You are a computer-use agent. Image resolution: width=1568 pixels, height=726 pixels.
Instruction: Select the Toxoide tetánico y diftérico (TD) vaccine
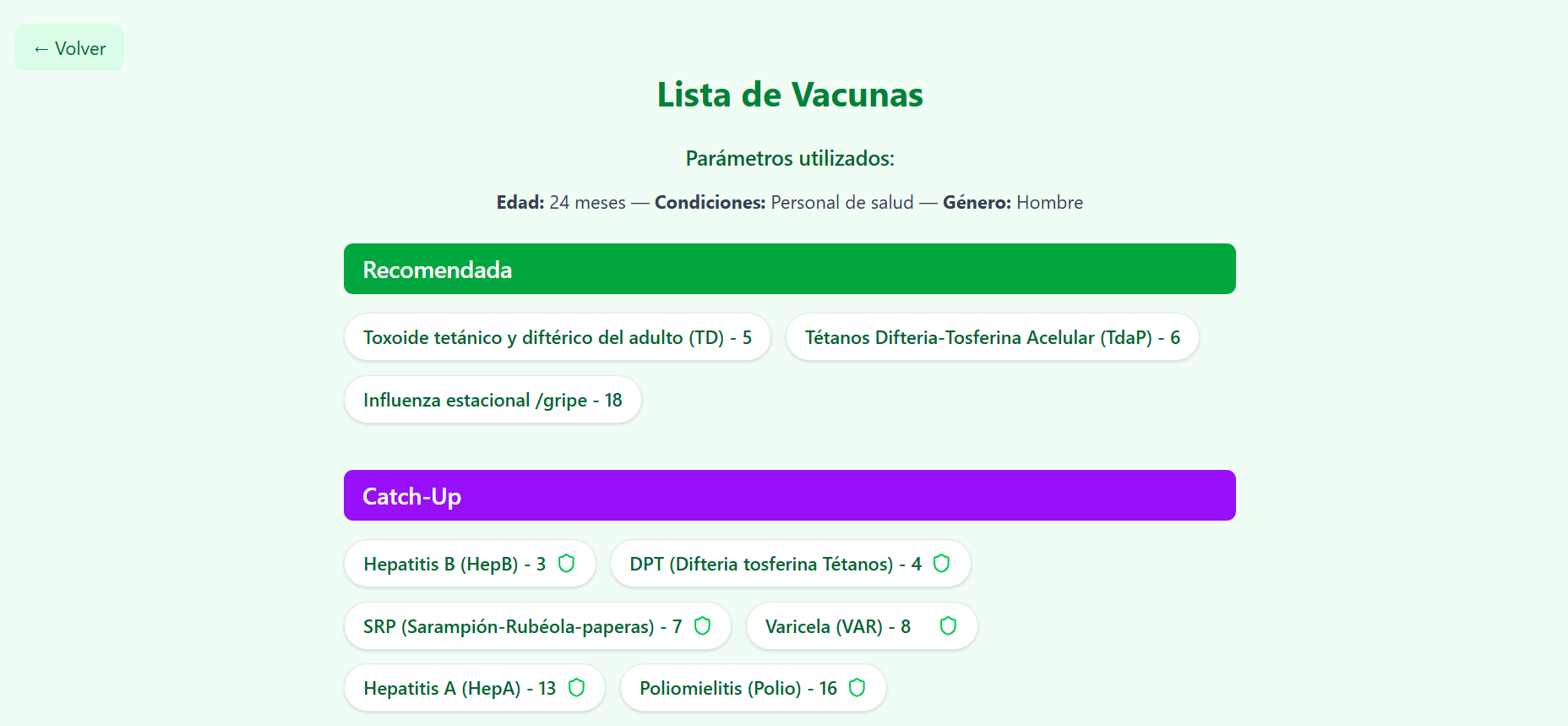point(557,337)
